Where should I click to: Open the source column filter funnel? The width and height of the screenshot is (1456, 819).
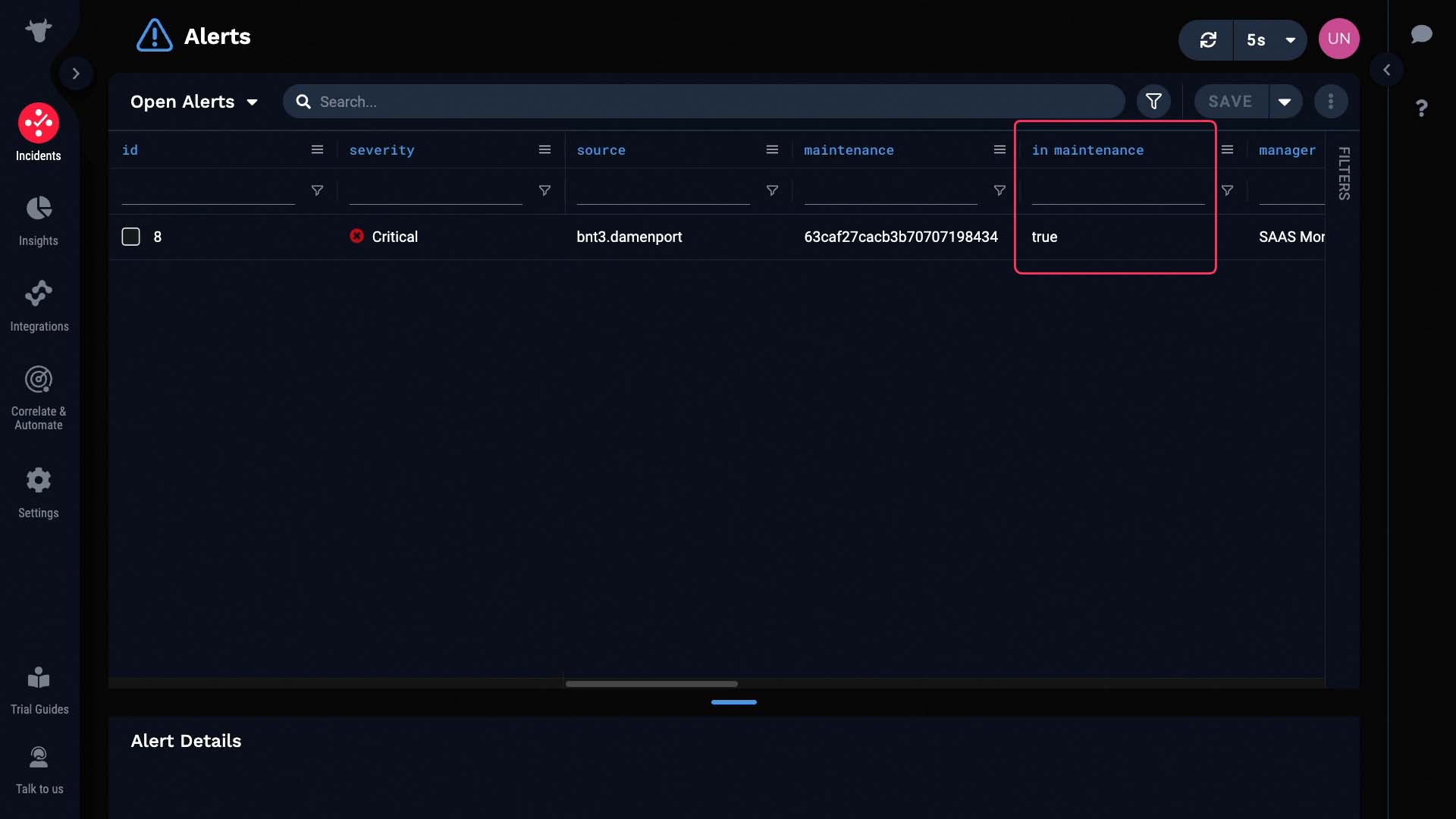pyautogui.click(x=772, y=190)
